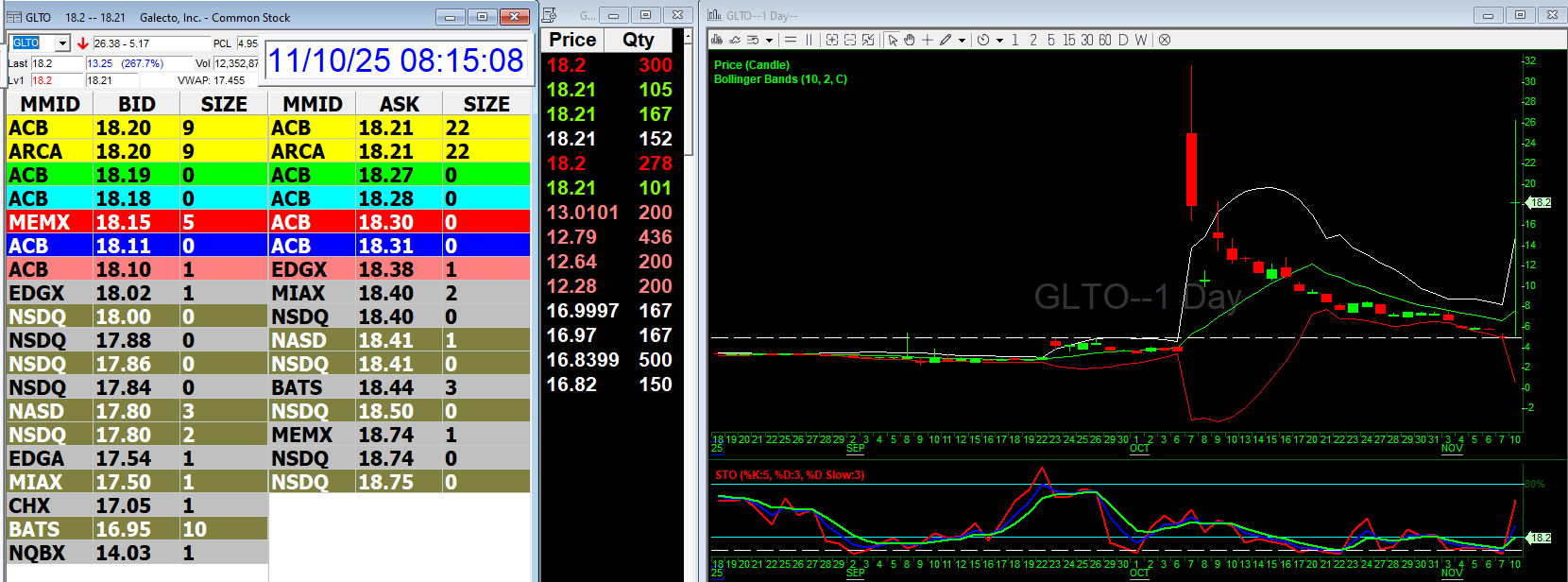Select the arrow pointer tool in chart toolbar
The image size is (1568, 582).
pyautogui.click(x=893, y=40)
